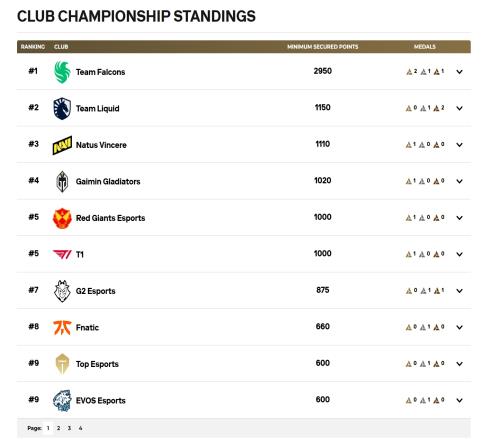Open the Gaimin Gladiators club name link

(x=108, y=181)
